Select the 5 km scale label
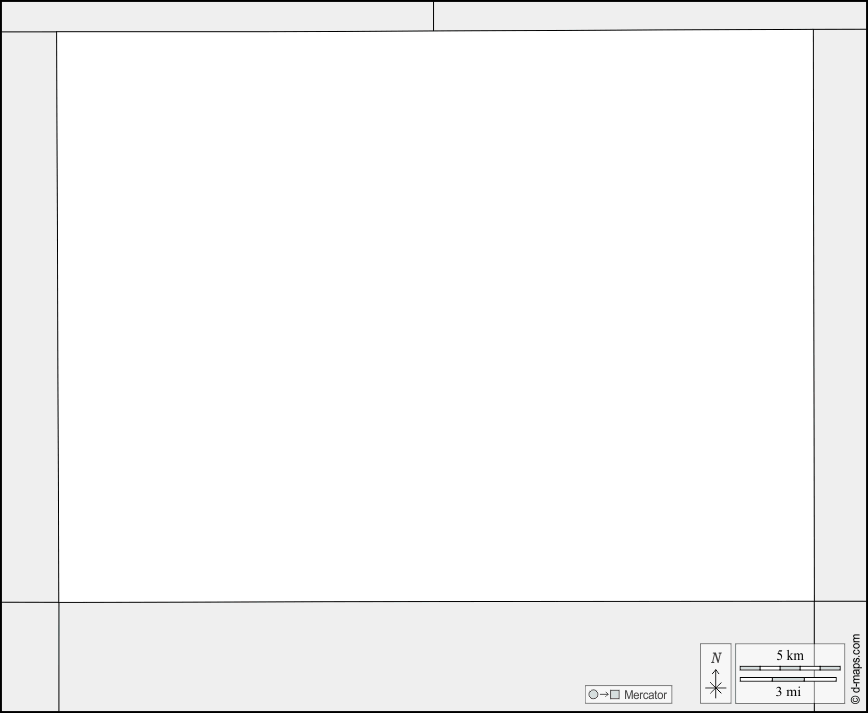The width and height of the screenshot is (868, 713). (x=790, y=655)
